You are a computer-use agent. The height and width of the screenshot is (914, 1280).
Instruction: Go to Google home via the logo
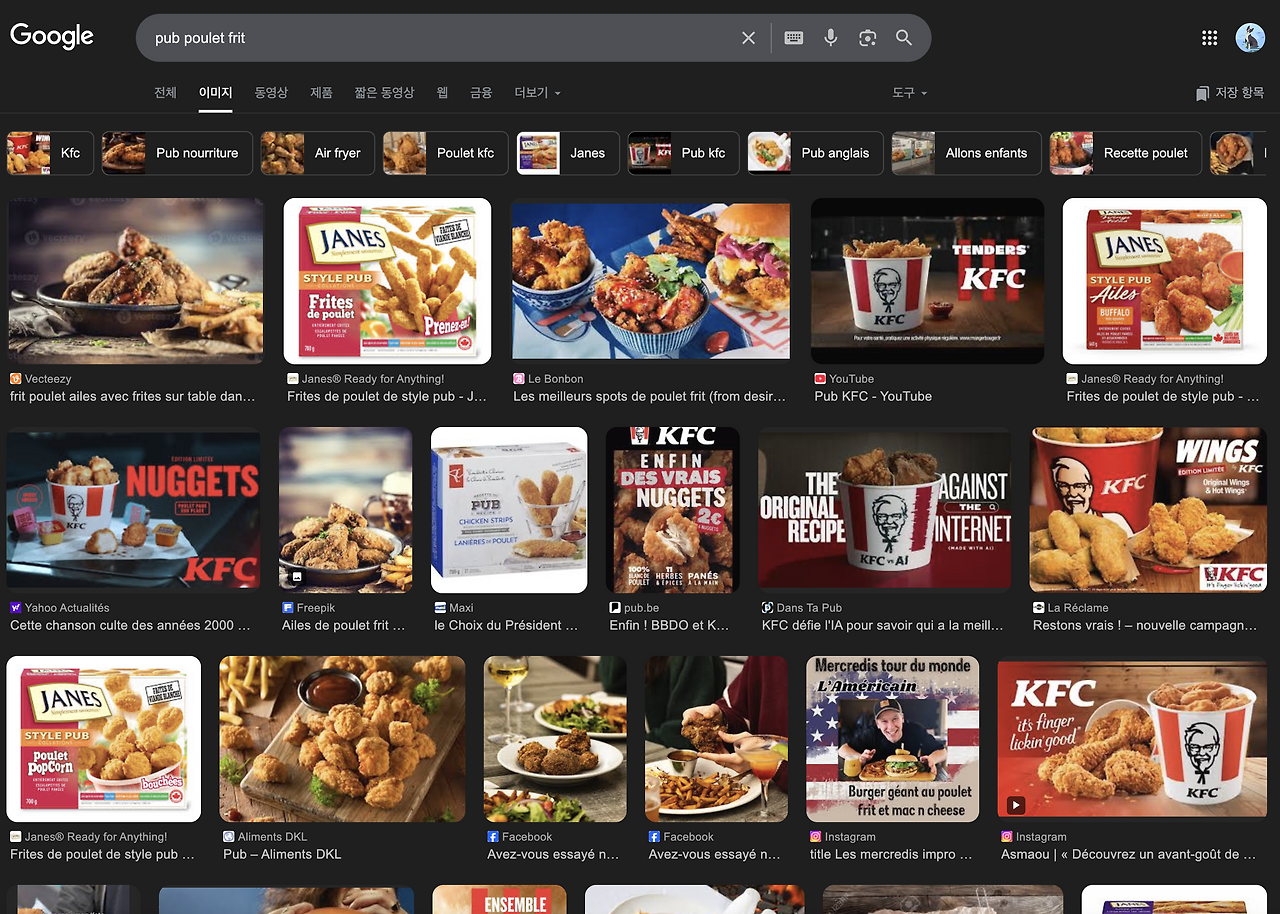click(52, 37)
